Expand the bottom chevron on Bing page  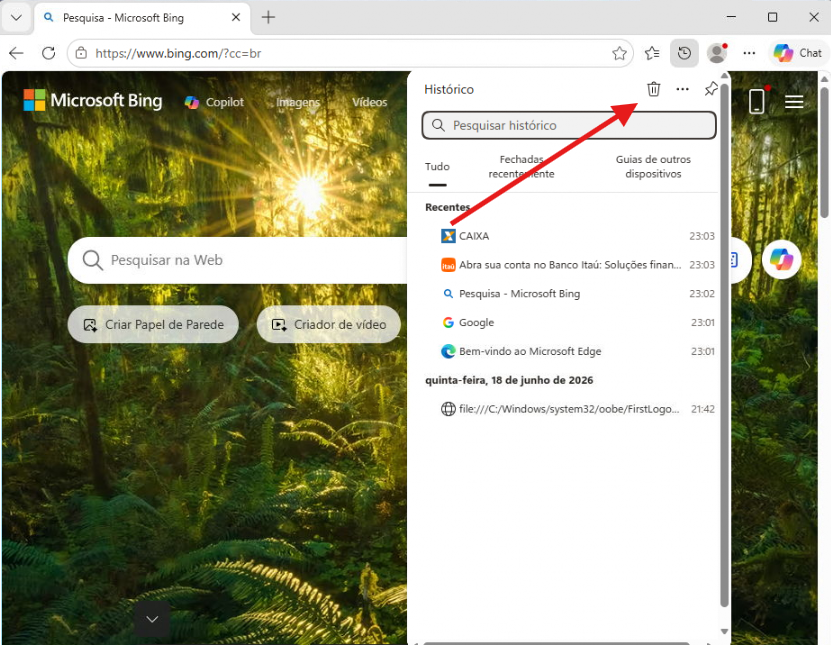coord(152,619)
